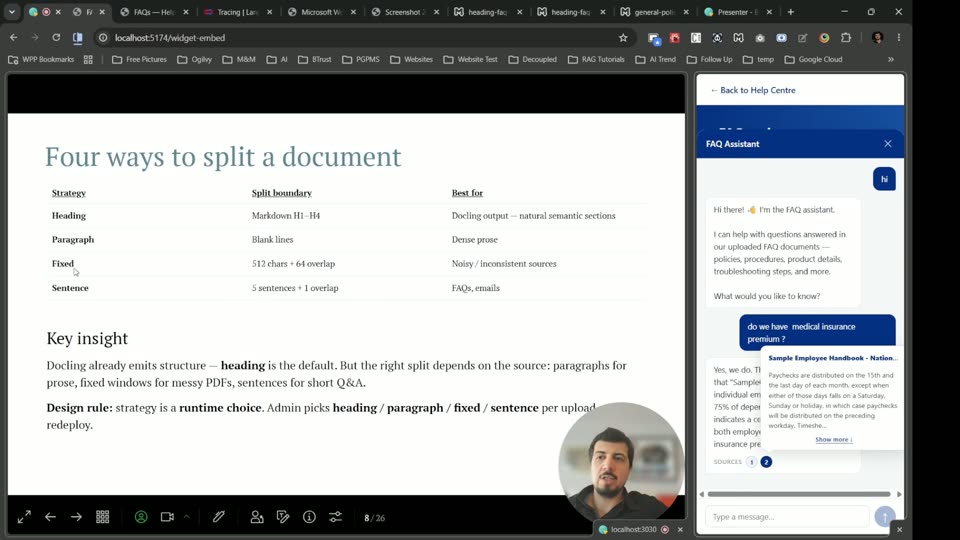Enter fullscreen from the presenter toolbar
Screen dimensions: 960x540
click(x=24, y=517)
